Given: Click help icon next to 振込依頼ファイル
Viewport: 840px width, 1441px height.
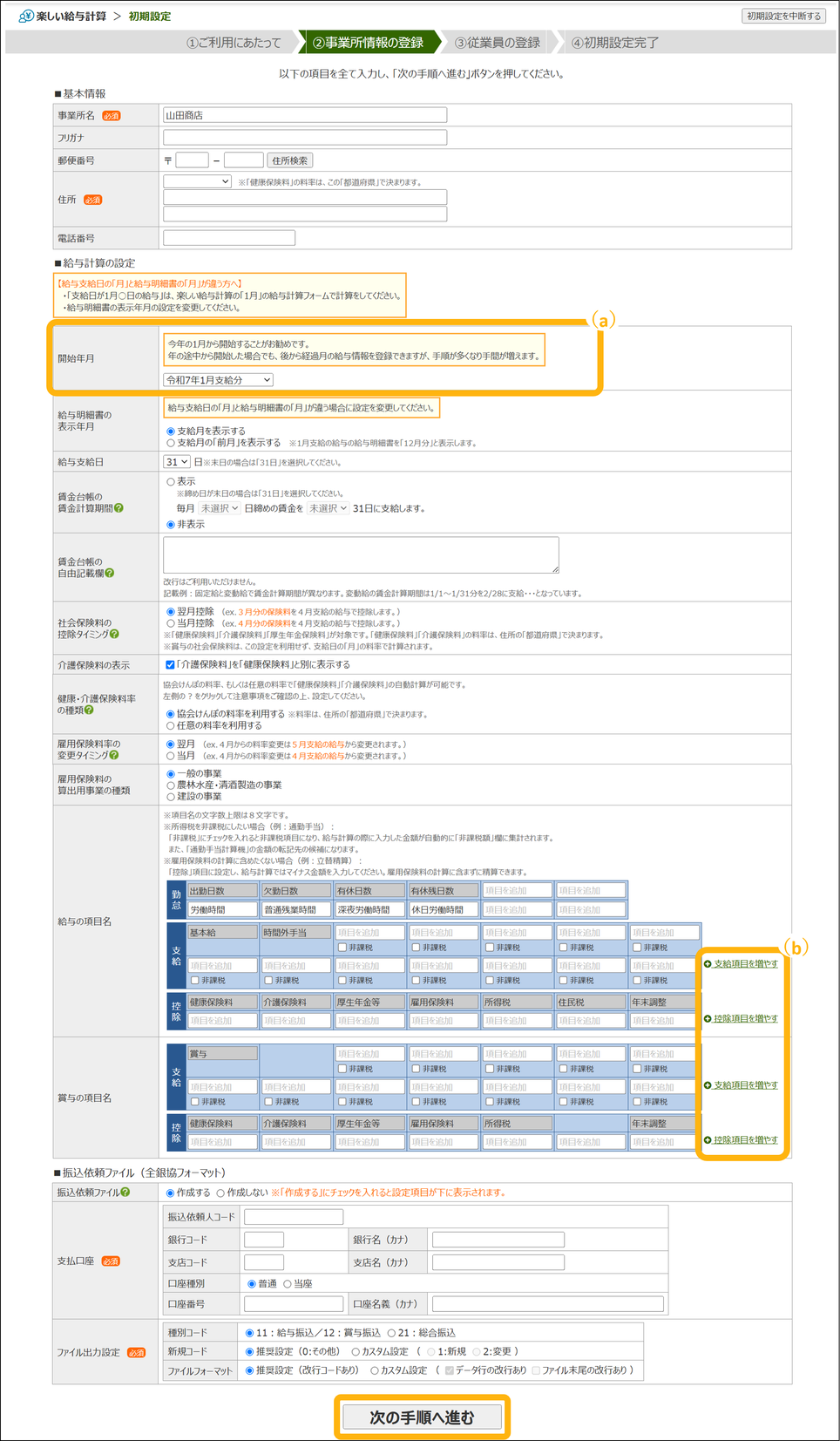Looking at the screenshot, I should coord(125,1193).
